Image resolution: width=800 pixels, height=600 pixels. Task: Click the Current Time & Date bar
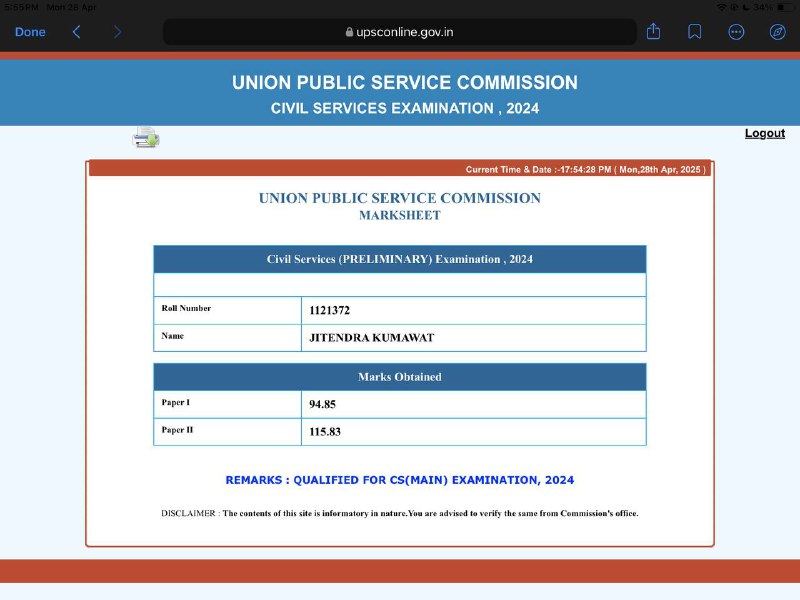click(399, 169)
